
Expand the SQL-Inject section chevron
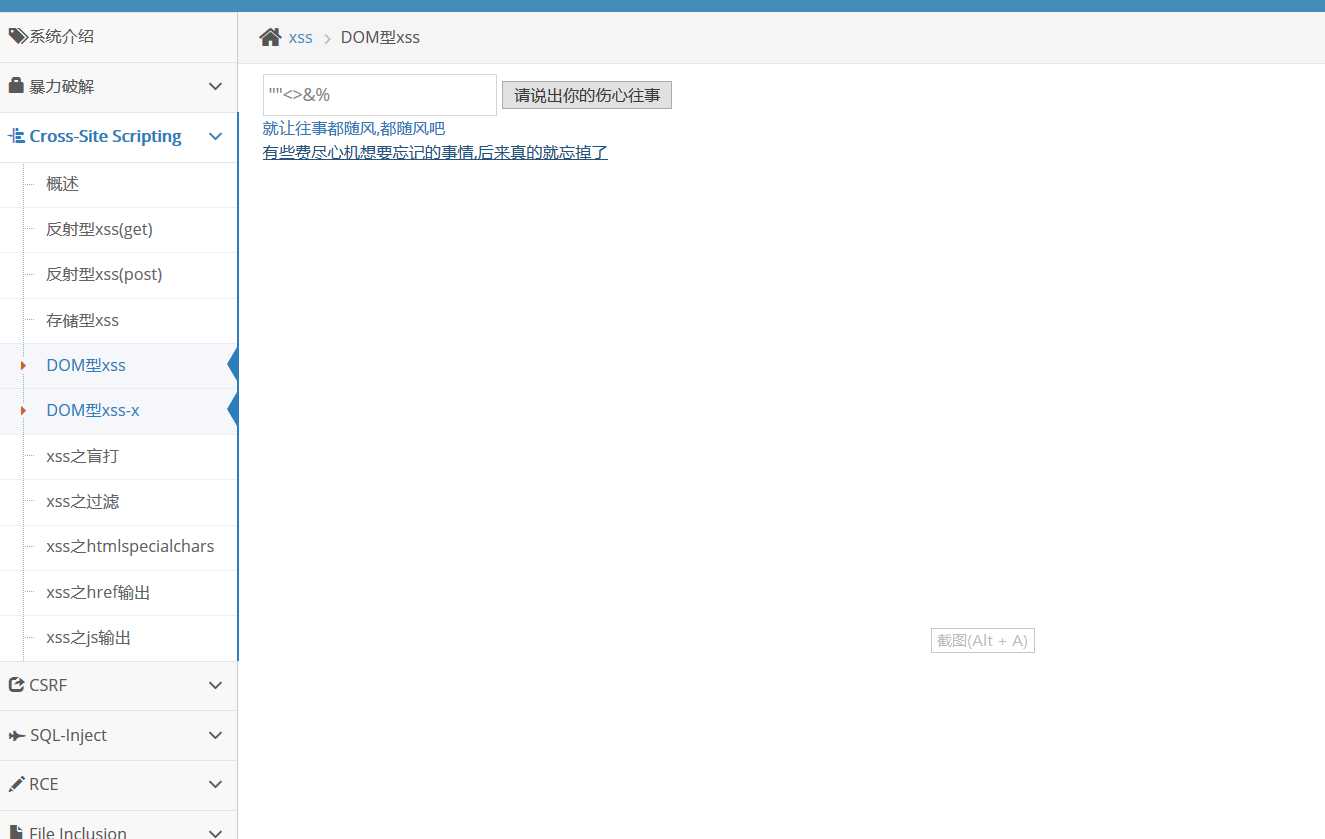tap(215, 736)
